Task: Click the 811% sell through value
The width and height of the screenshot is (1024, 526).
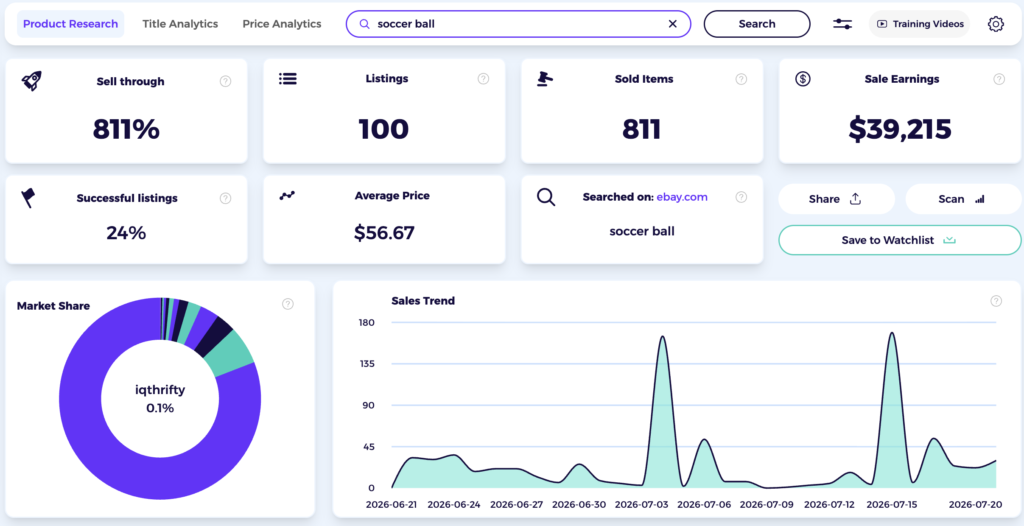Action: point(126,129)
